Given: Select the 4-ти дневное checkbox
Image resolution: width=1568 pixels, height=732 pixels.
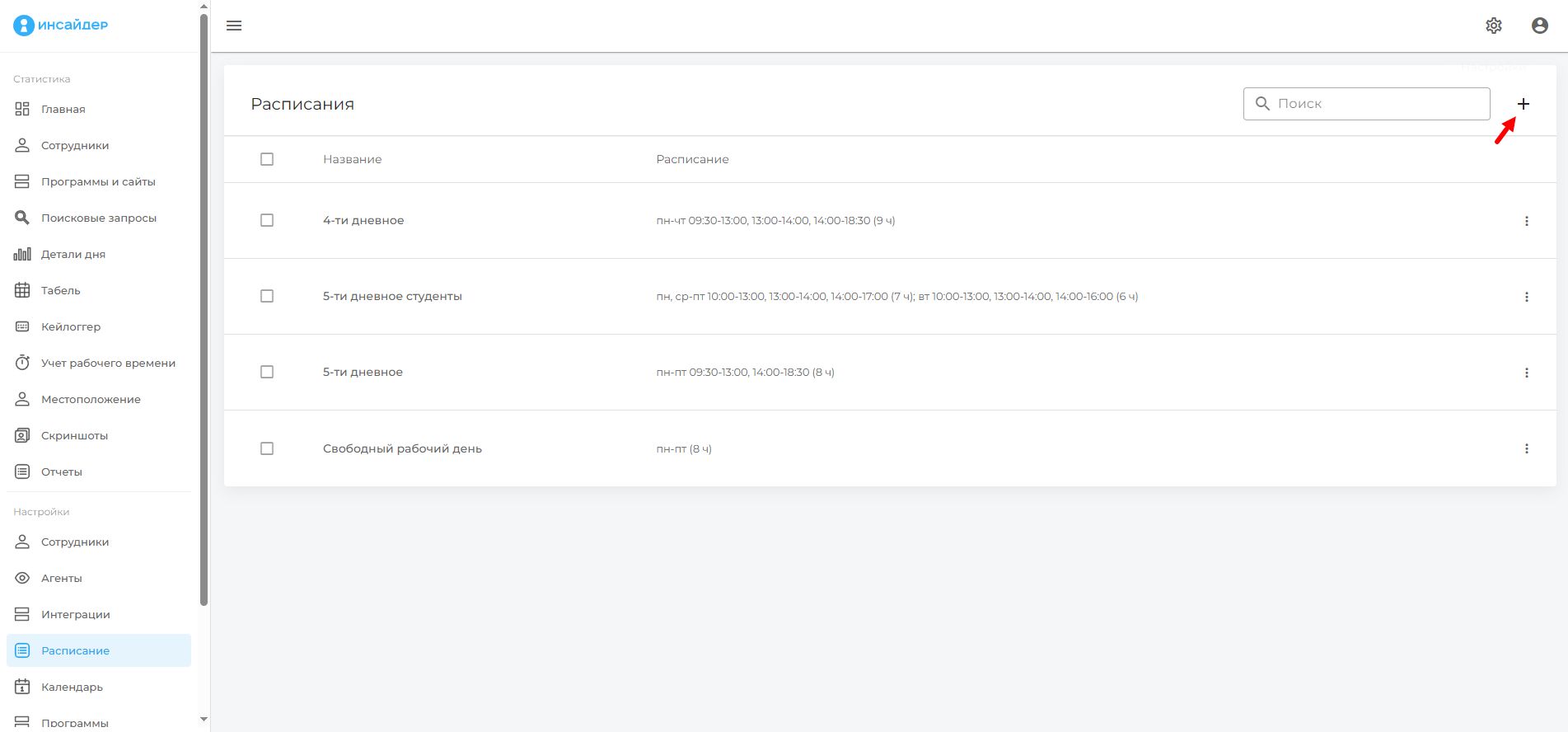Looking at the screenshot, I should coord(267,220).
